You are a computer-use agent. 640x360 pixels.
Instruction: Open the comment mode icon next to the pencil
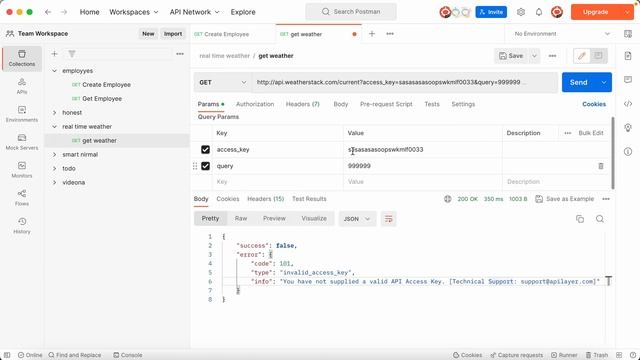[x=598, y=56]
